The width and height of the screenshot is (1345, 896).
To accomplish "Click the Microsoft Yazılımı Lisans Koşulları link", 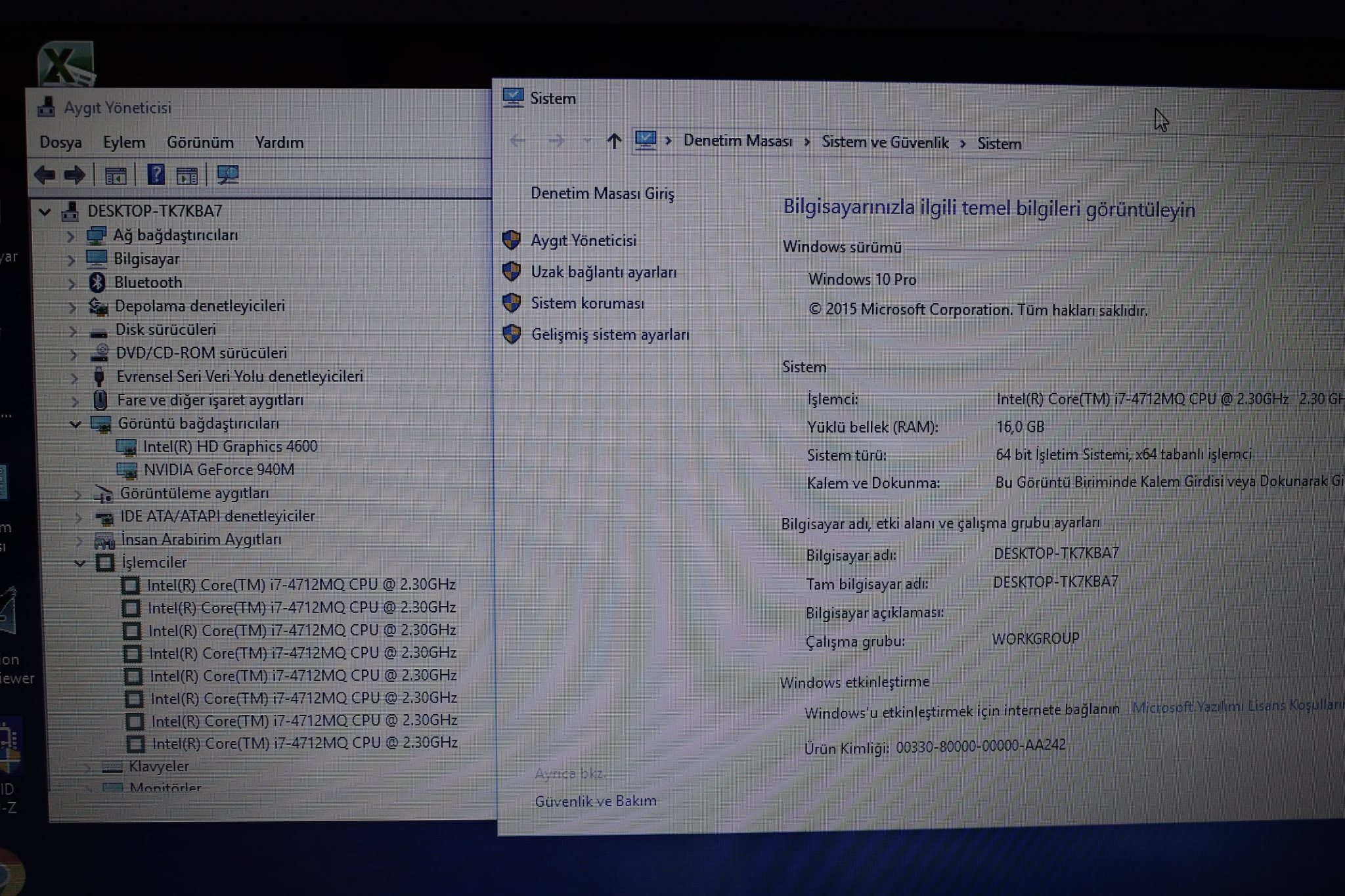I will coord(1238,706).
